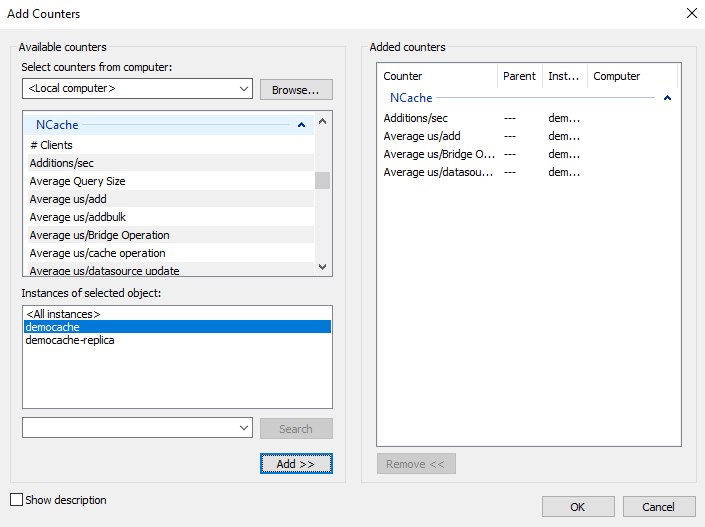Select Additions/sec in available counters

171,163
